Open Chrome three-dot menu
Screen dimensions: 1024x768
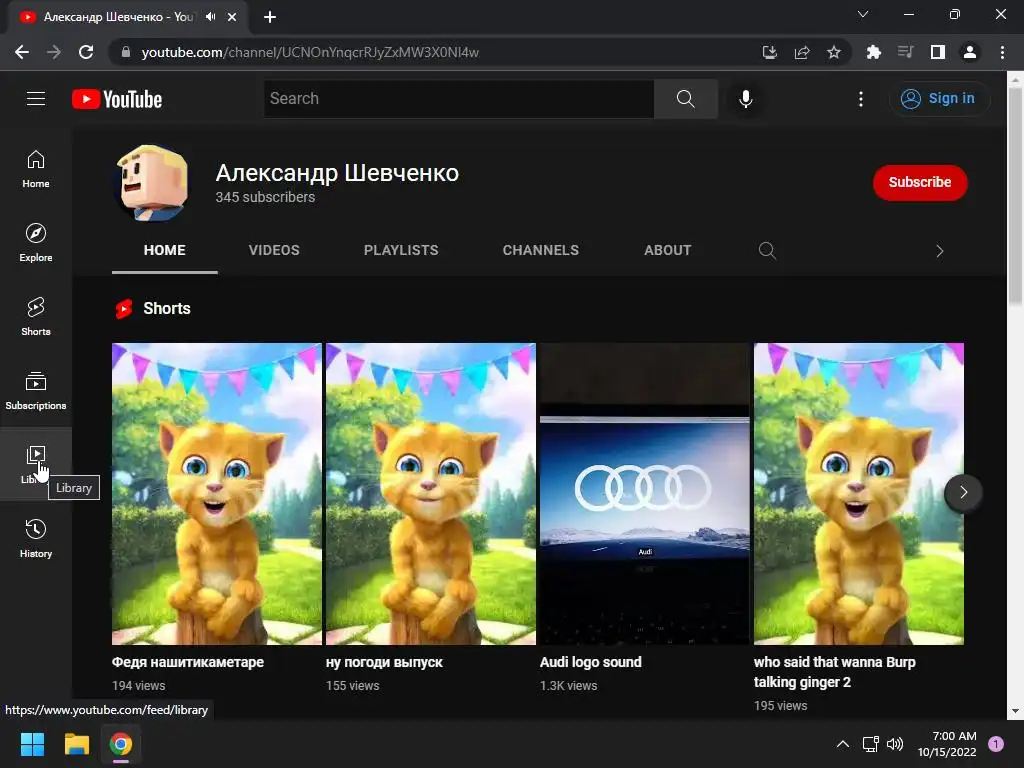(1002, 52)
